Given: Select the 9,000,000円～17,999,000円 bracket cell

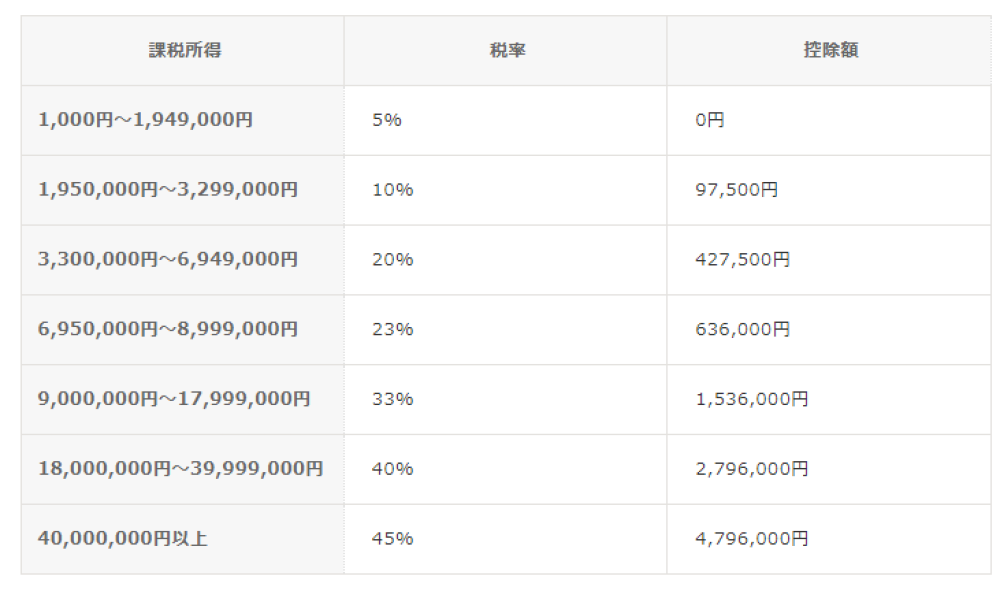Looking at the screenshot, I should (x=183, y=399).
